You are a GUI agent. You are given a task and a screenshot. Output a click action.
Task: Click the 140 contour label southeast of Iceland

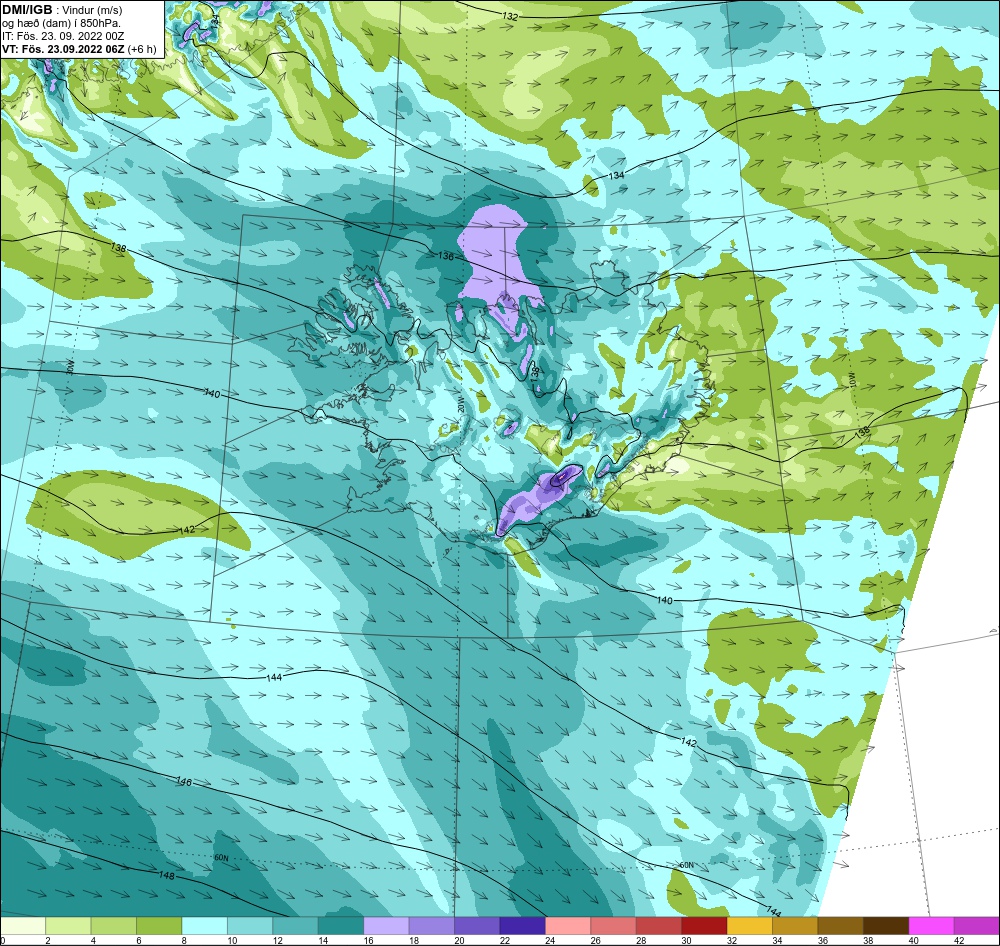[665, 600]
